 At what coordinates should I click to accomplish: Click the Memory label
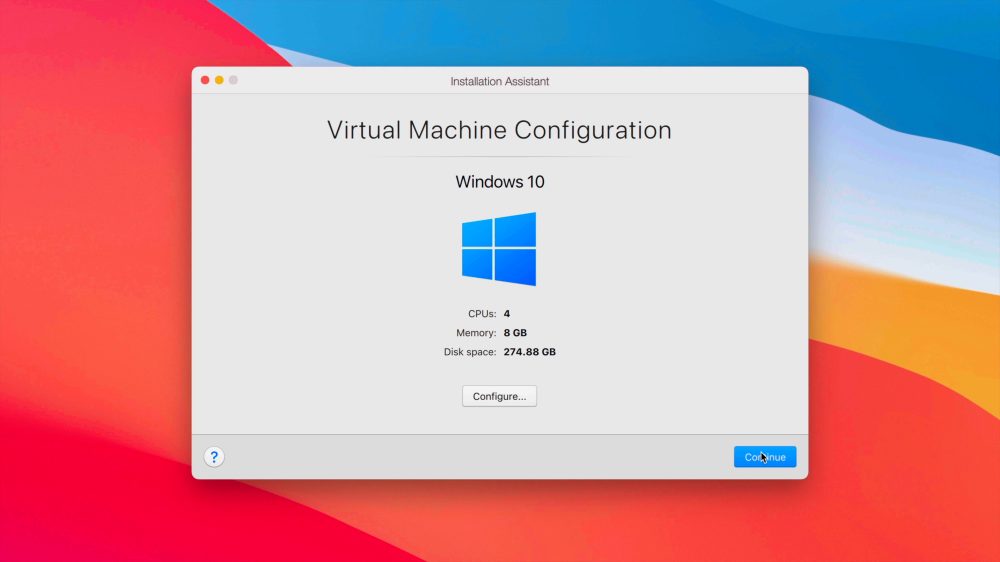(476, 333)
